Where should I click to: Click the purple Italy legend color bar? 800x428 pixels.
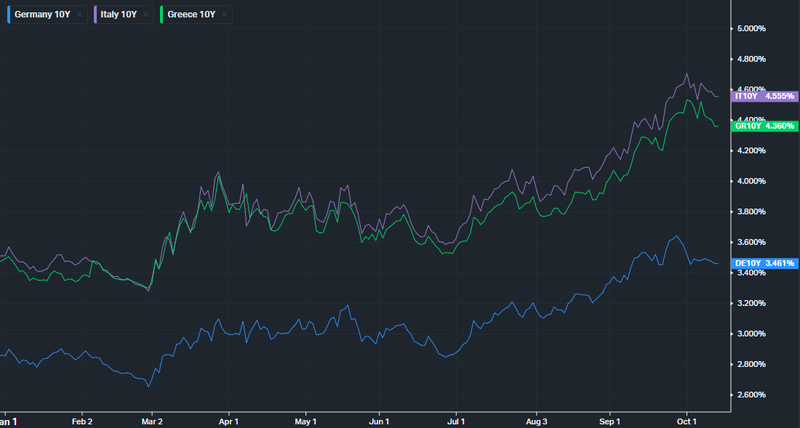[95, 14]
